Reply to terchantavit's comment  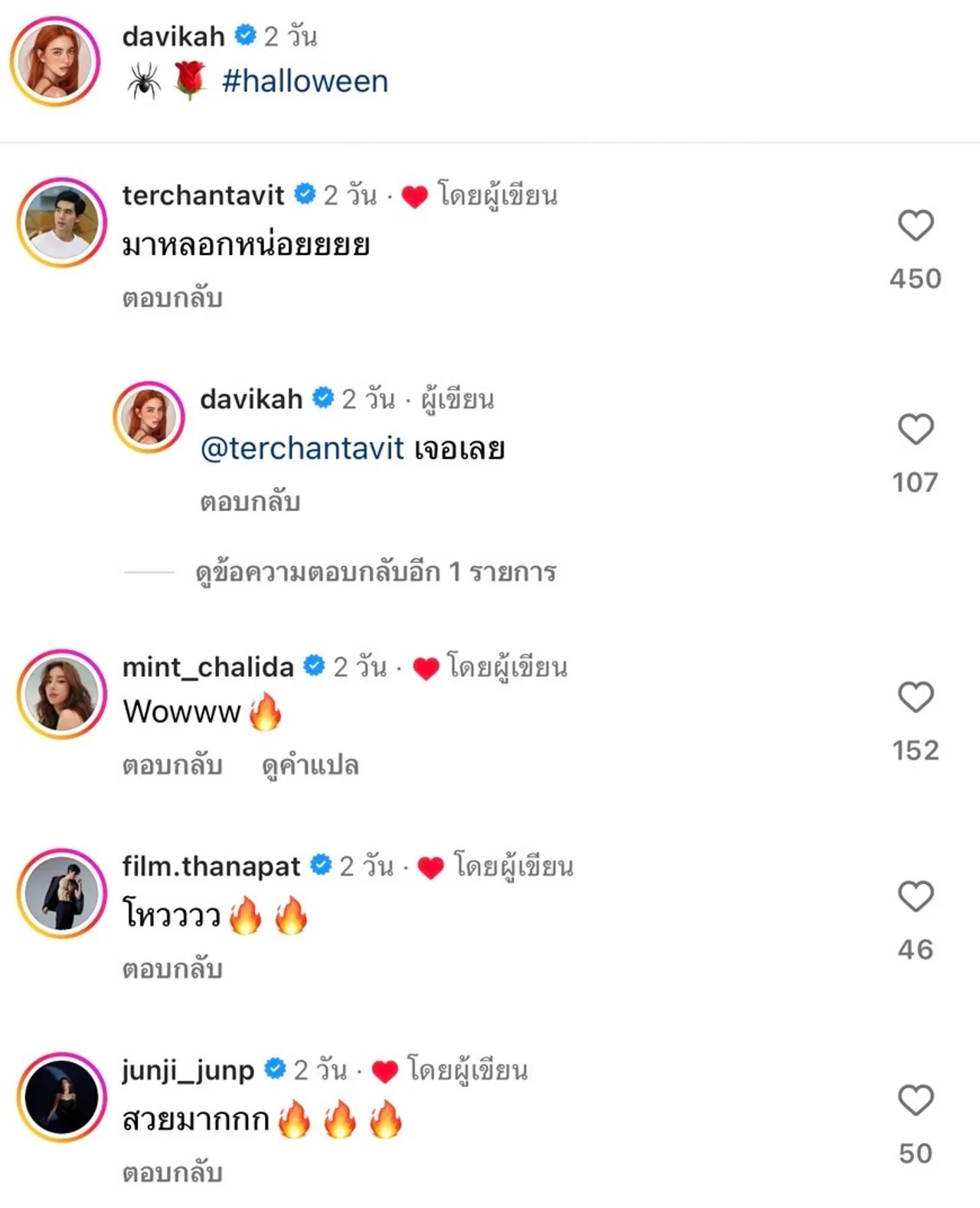click(172, 298)
